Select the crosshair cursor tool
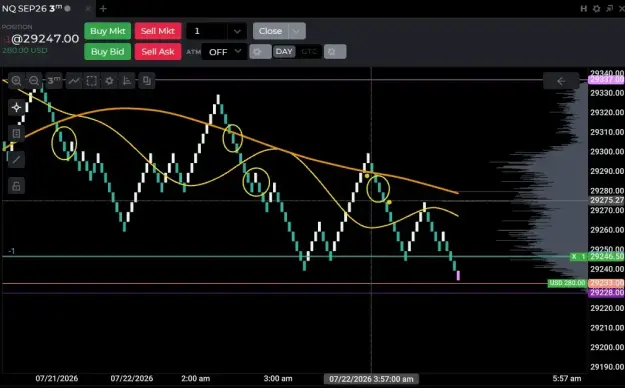The image size is (625, 388). 16,107
